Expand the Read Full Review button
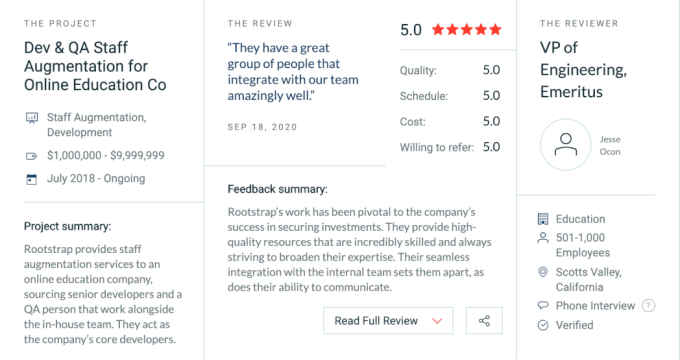680x360 pixels. pos(388,321)
